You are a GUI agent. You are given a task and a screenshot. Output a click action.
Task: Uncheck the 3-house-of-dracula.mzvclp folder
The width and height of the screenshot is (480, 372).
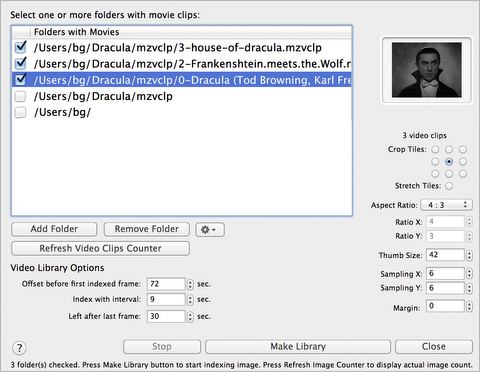[21, 47]
